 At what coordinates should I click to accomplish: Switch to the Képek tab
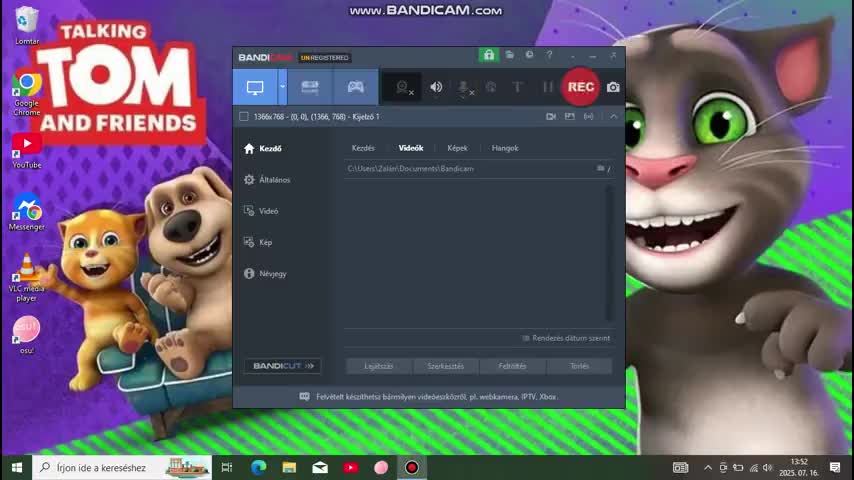[x=458, y=148]
